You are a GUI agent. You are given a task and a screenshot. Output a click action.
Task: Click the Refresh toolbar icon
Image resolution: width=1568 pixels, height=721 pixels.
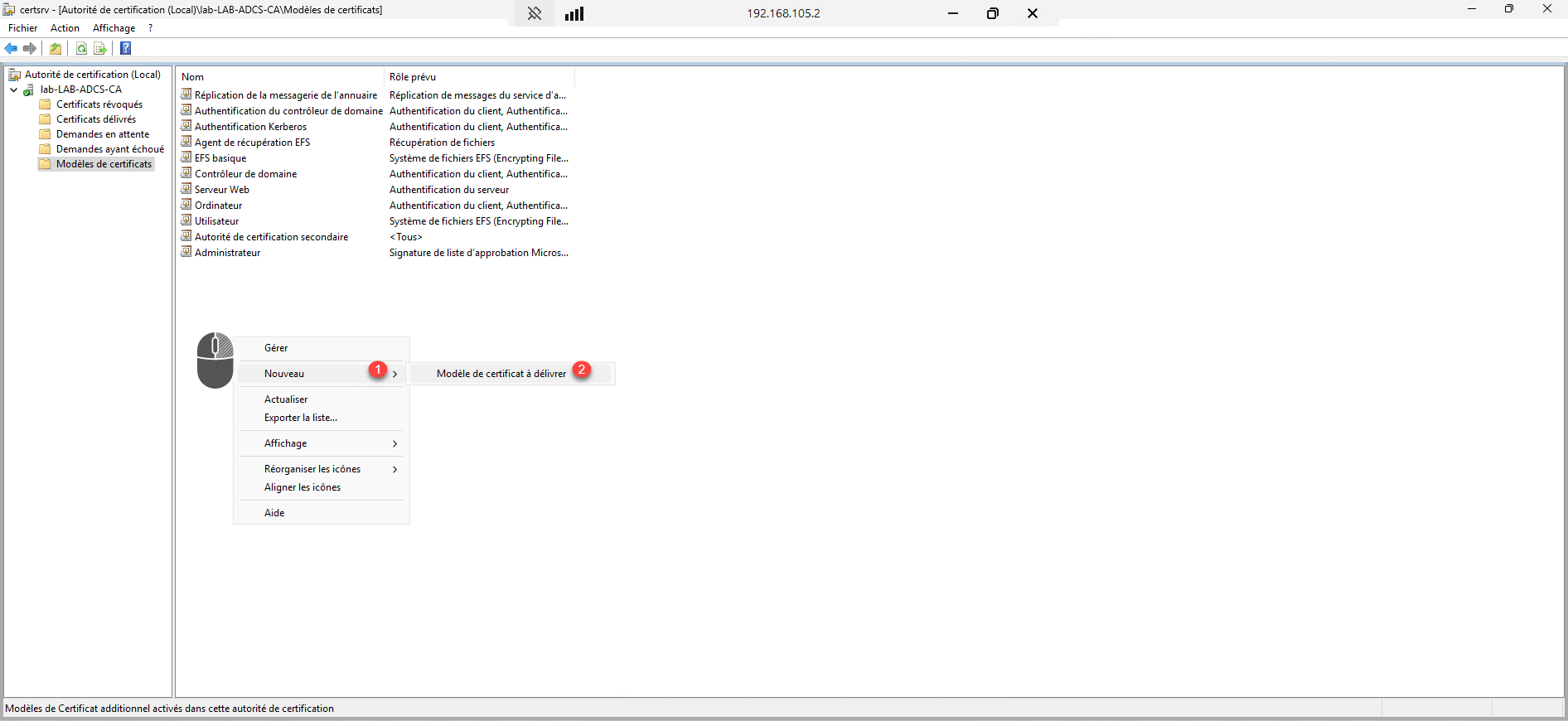(81, 49)
